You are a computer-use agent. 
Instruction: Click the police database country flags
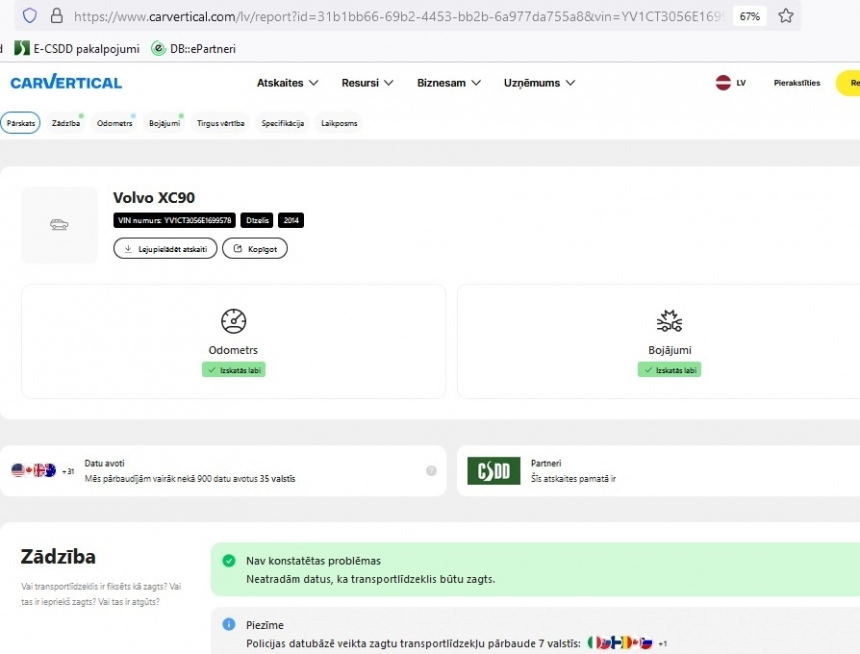620,642
